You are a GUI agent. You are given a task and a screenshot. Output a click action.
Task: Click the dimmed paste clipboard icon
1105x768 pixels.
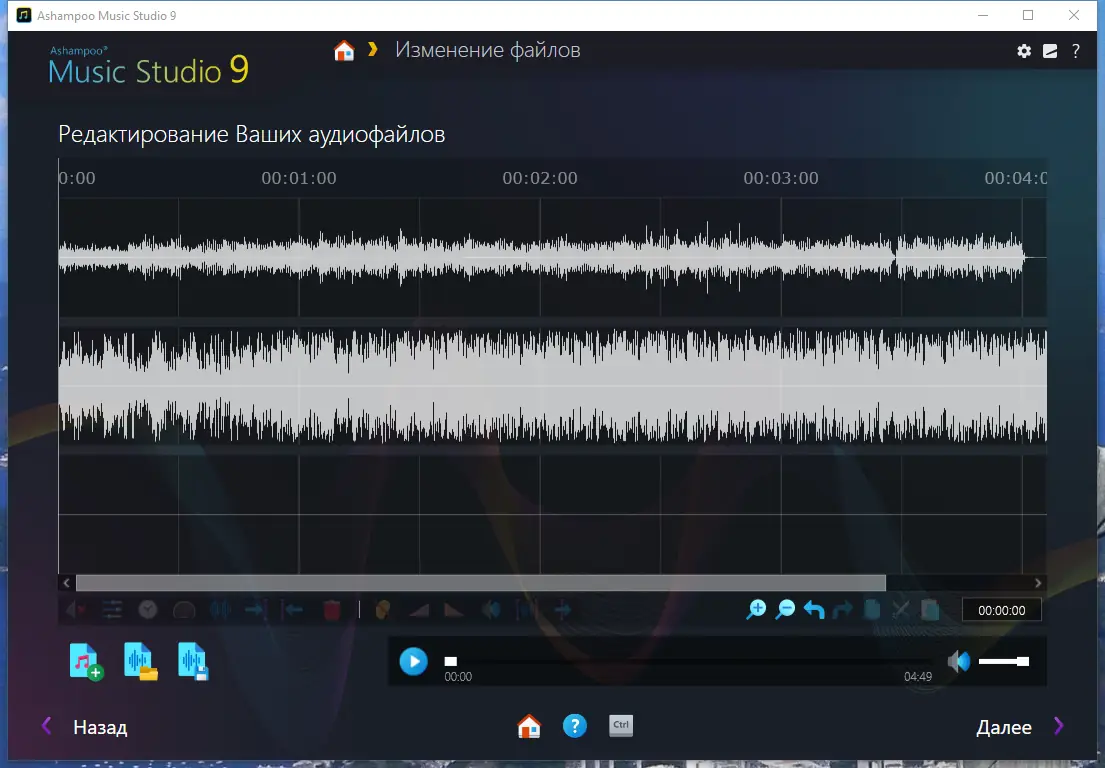click(930, 609)
